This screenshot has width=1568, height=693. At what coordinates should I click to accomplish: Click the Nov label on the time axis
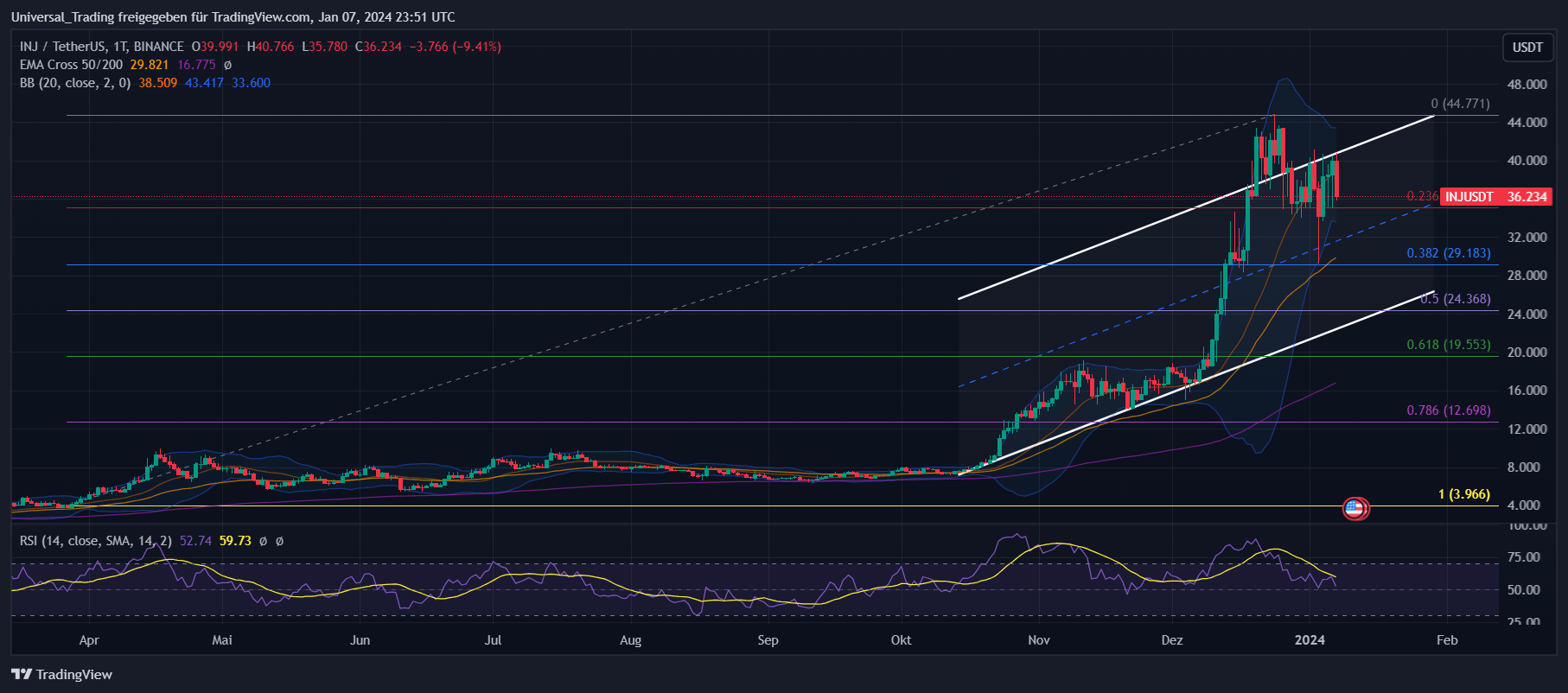click(1039, 640)
